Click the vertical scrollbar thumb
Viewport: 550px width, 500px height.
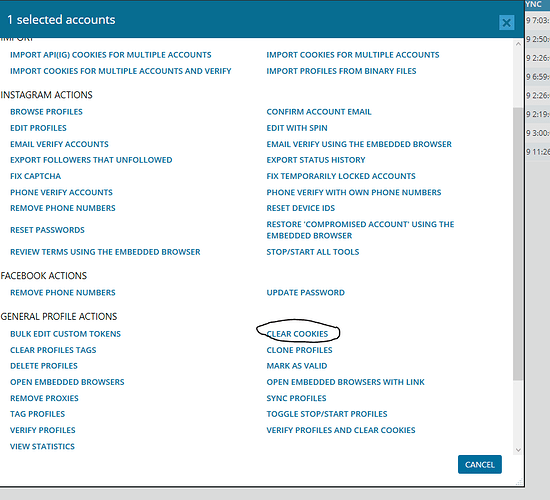coord(518,244)
